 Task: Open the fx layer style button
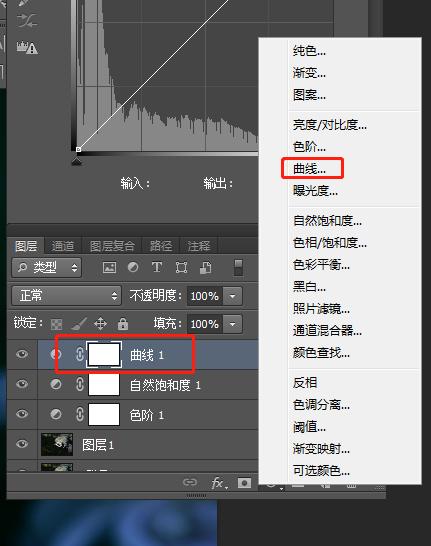click(x=219, y=483)
